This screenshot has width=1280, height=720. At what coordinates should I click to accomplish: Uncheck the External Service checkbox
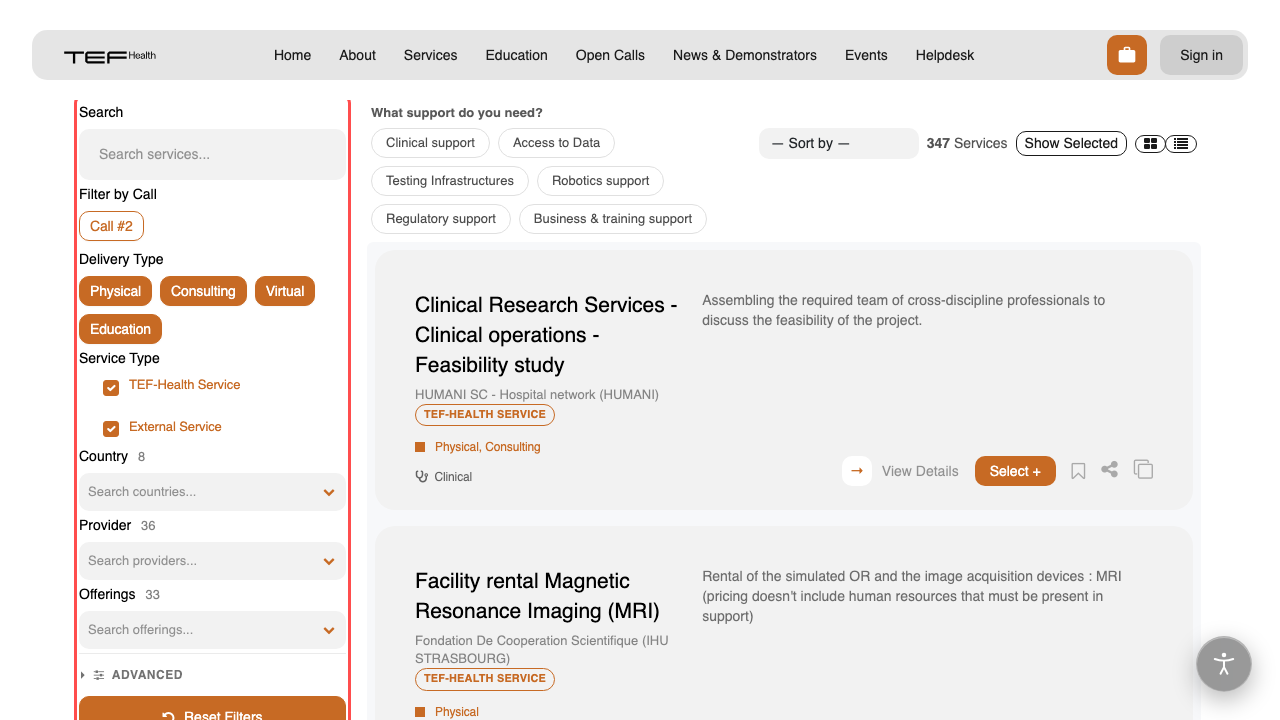(x=111, y=429)
